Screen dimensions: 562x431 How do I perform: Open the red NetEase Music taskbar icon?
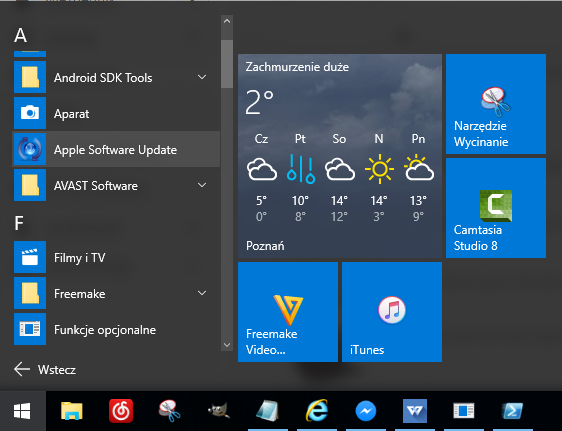(x=121, y=411)
